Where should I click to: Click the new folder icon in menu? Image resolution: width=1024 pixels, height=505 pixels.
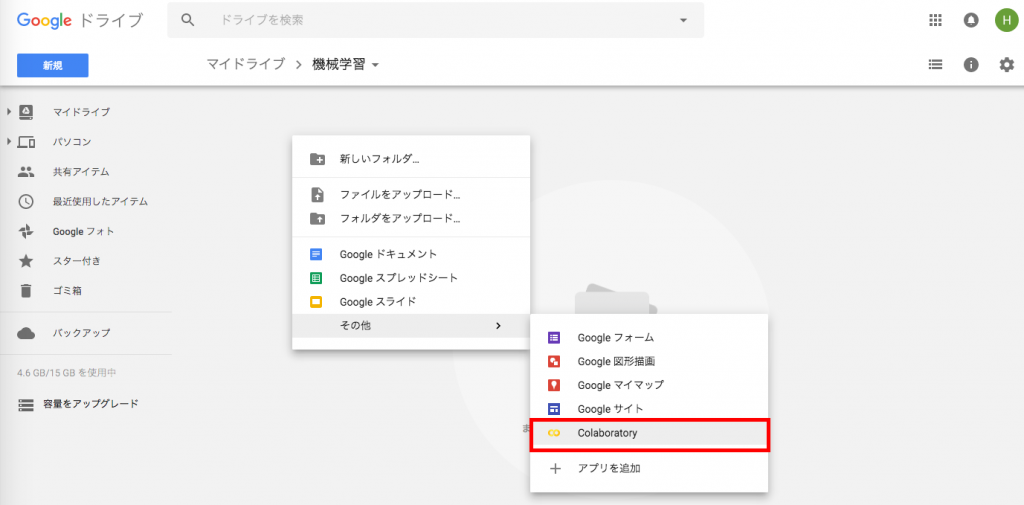(317, 159)
